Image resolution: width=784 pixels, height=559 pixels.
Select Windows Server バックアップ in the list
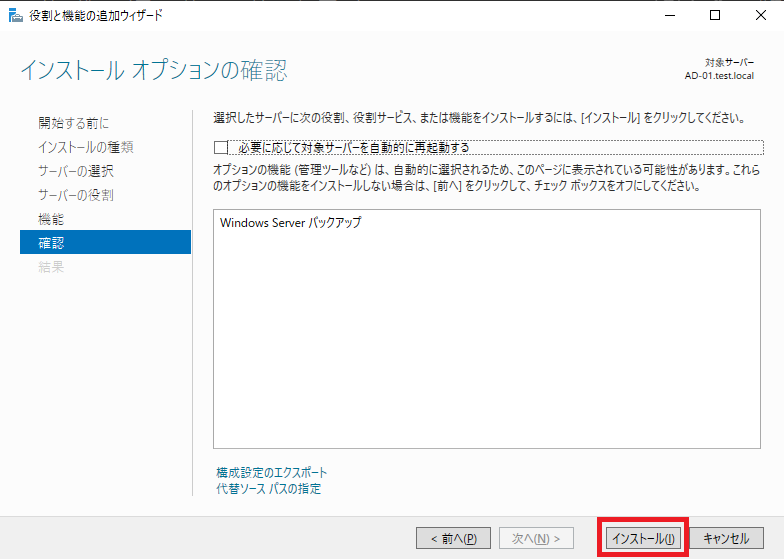click(290, 223)
